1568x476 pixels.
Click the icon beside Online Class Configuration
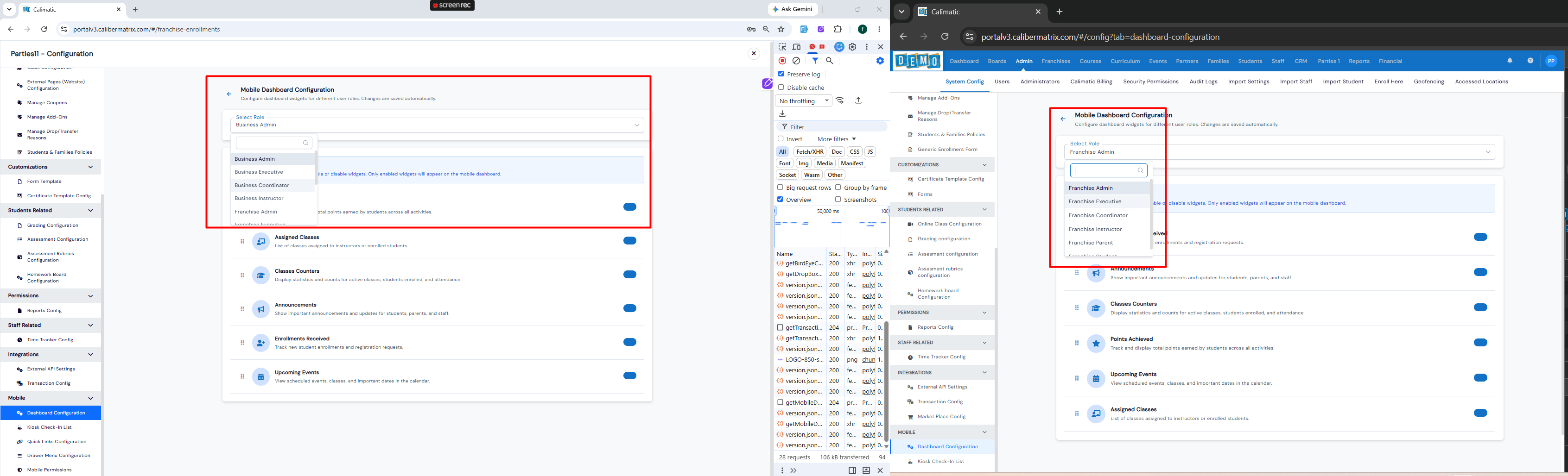(x=910, y=224)
